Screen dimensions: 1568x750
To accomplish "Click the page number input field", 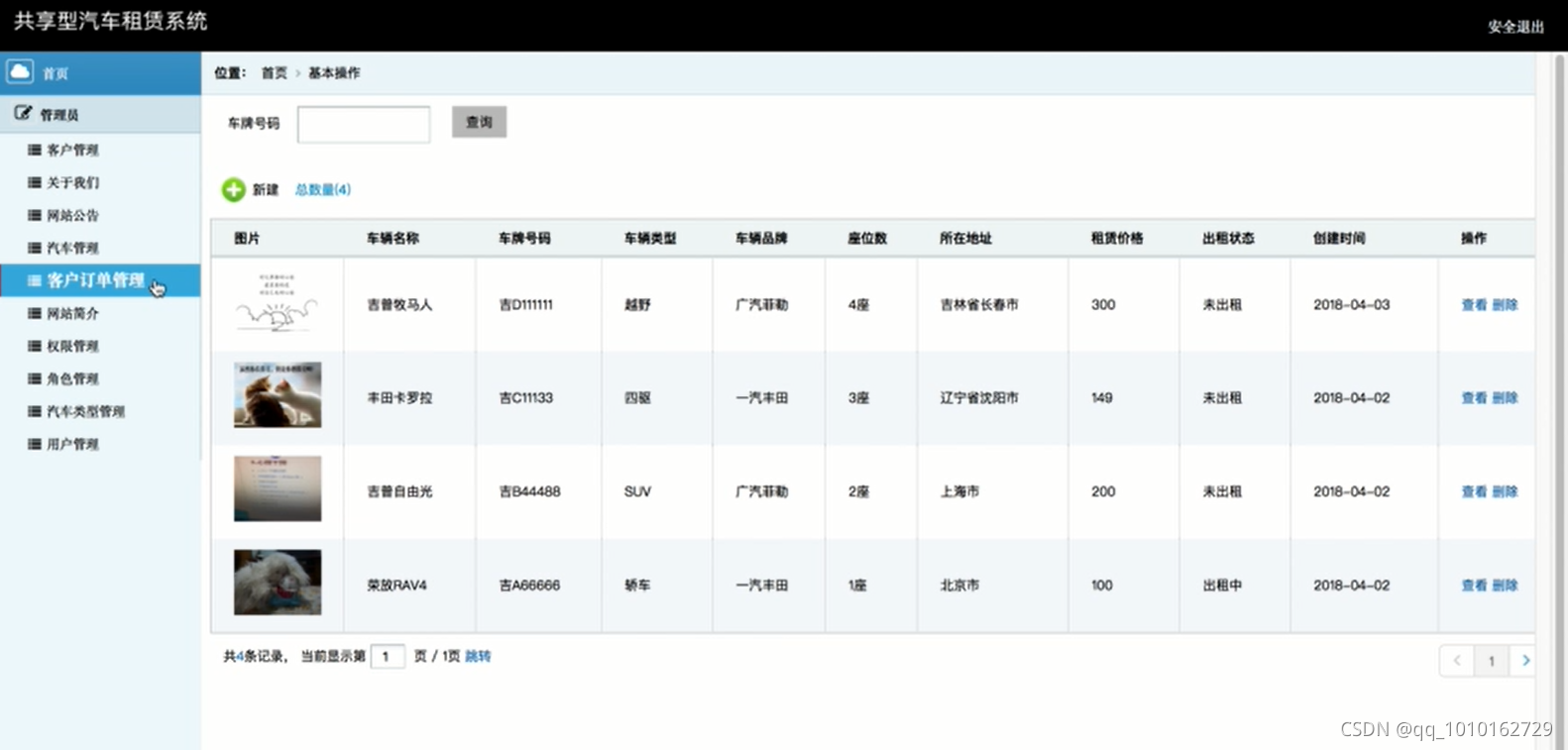I will click(x=388, y=656).
